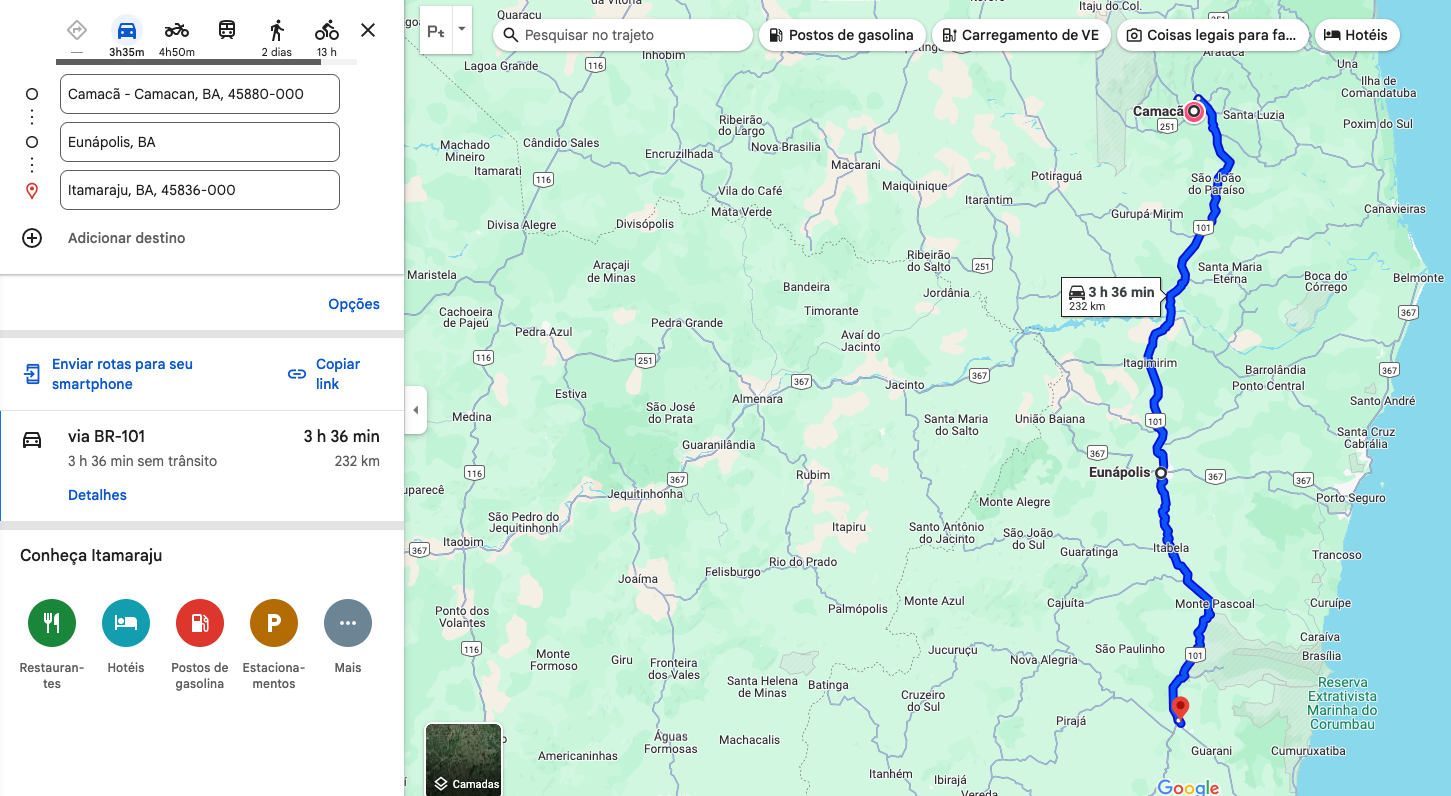The image size is (1451, 796).
Task: Open the Mais more categories button
Action: click(x=348, y=624)
